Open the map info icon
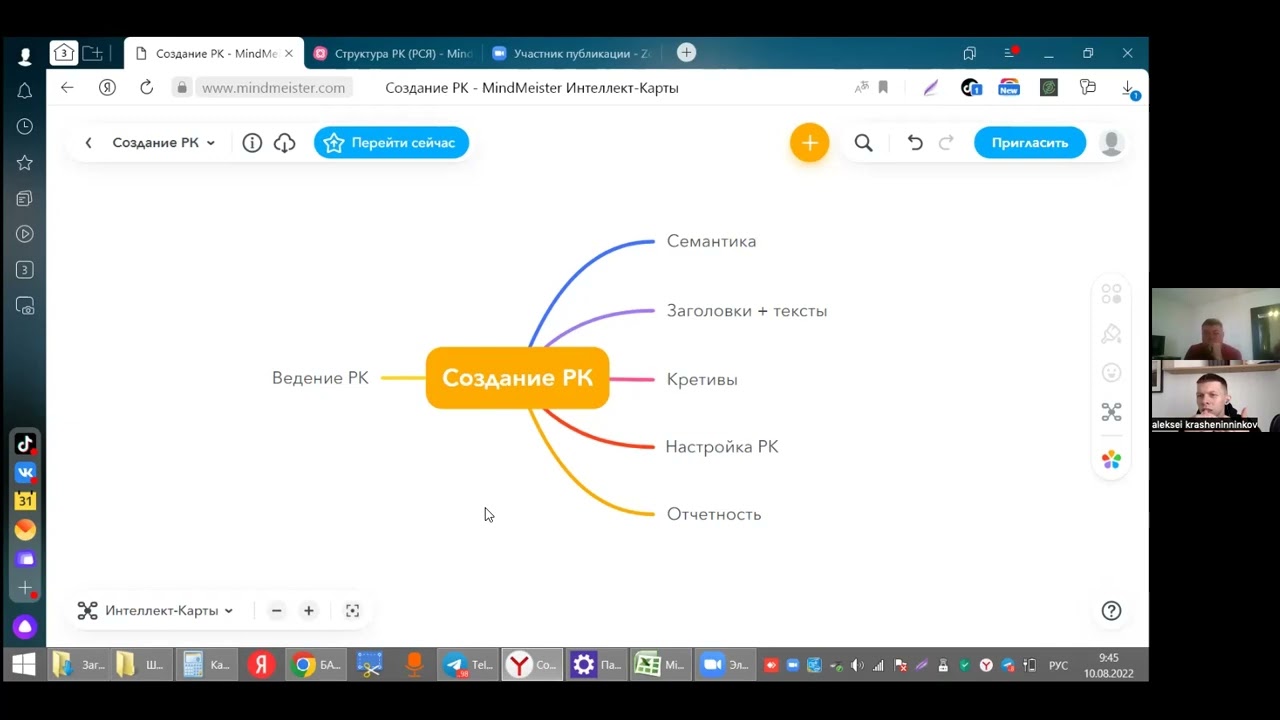The image size is (1280, 720). point(252,143)
